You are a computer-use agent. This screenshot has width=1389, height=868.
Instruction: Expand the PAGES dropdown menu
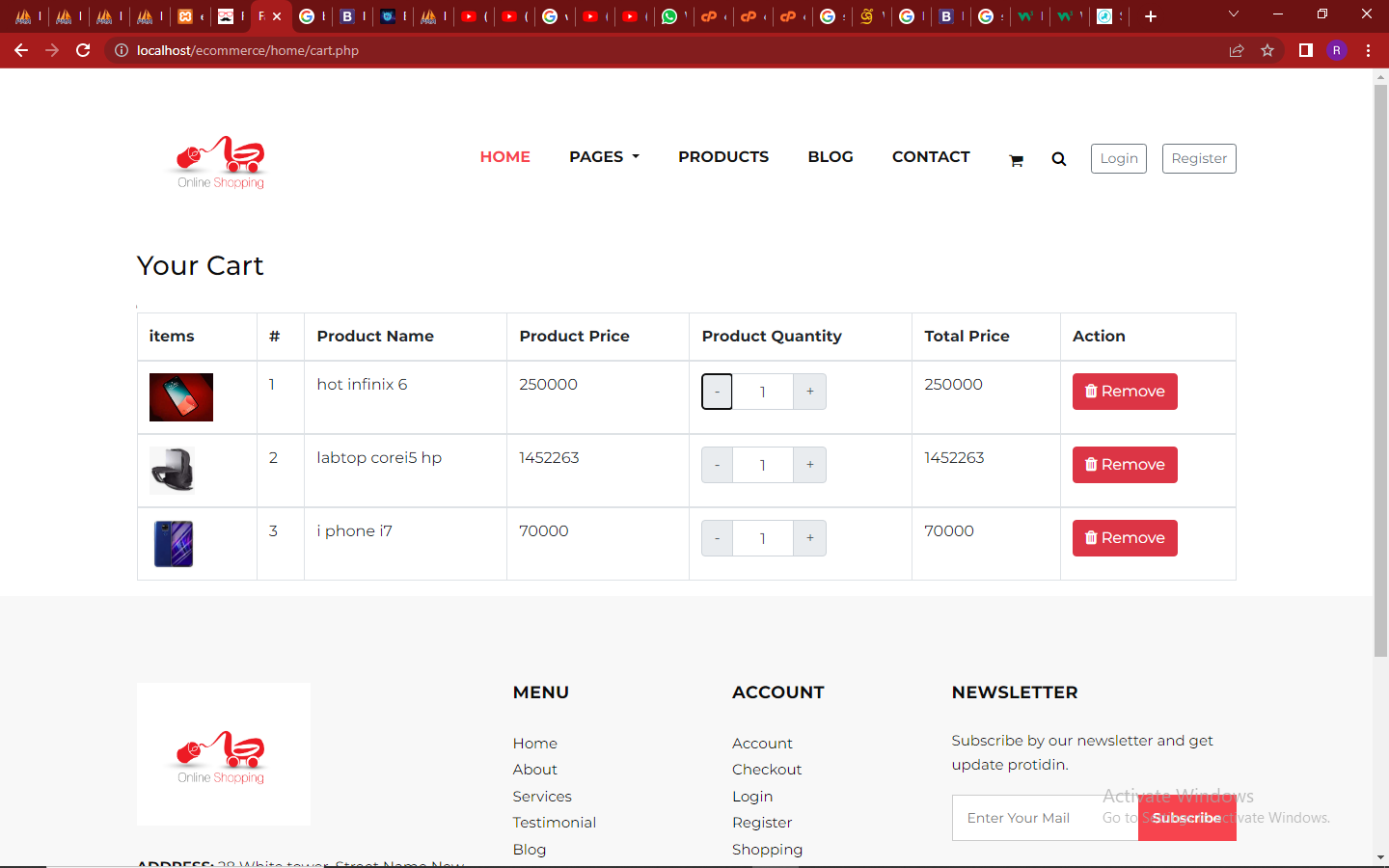click(604, 156)
